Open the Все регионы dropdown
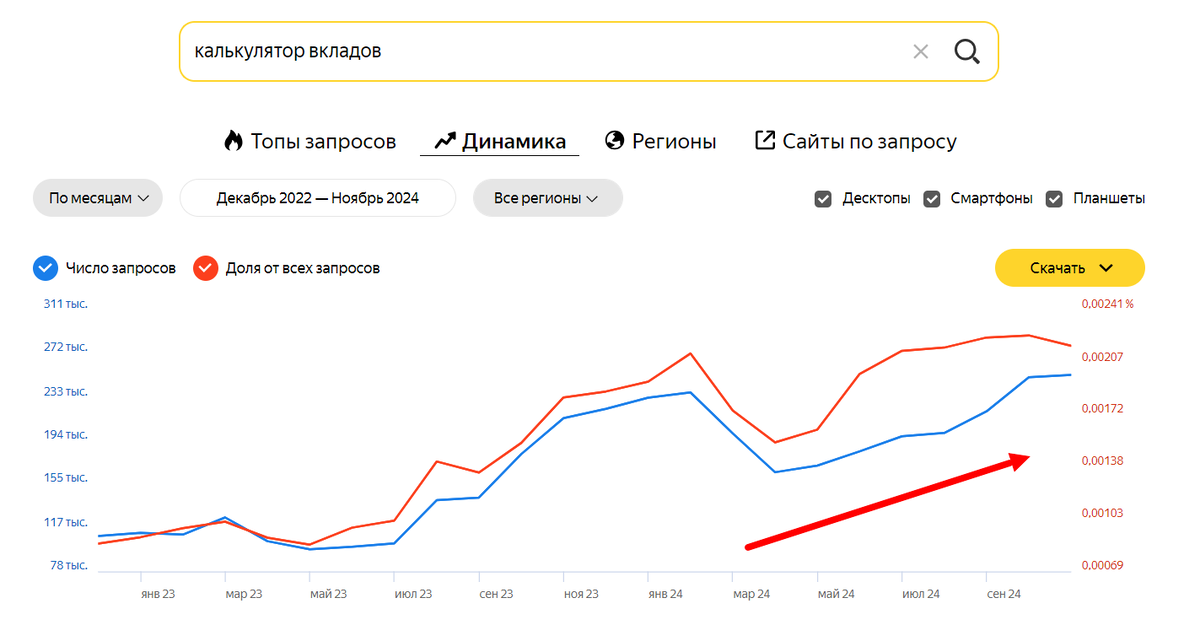The image size is (1200, 625). point(547,198)
